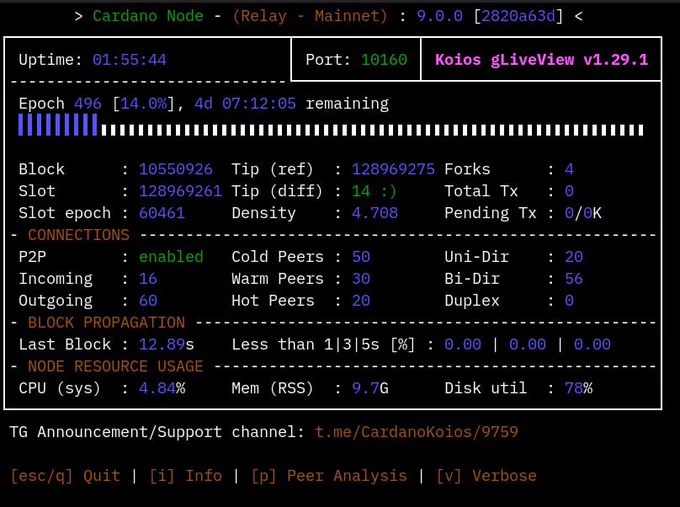Click the Slot epoch value 60461
This screenshot has height=507, width=680.
tap(162, 213)
